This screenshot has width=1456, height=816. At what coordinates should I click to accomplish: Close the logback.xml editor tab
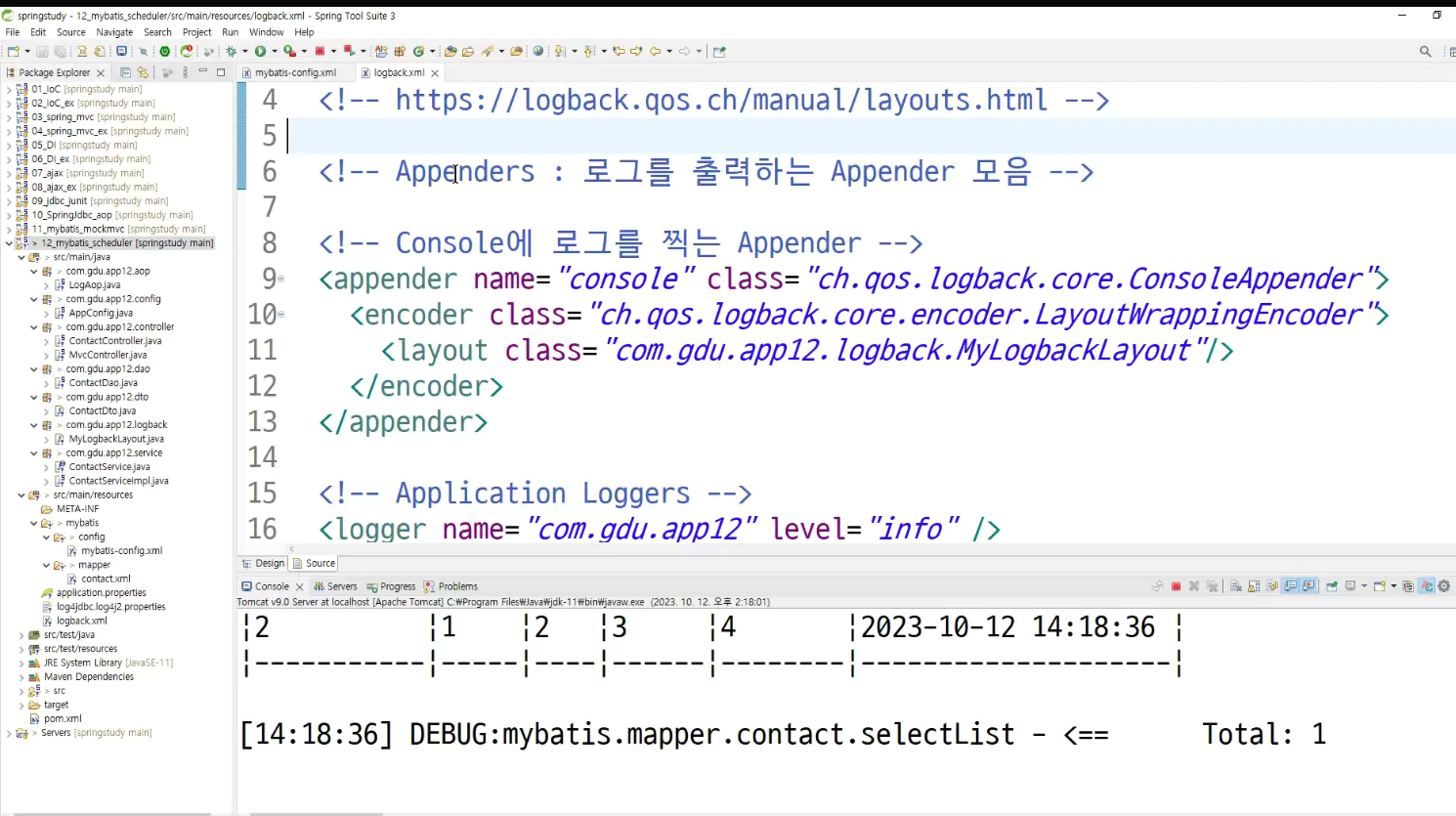[x=435, y=73]
